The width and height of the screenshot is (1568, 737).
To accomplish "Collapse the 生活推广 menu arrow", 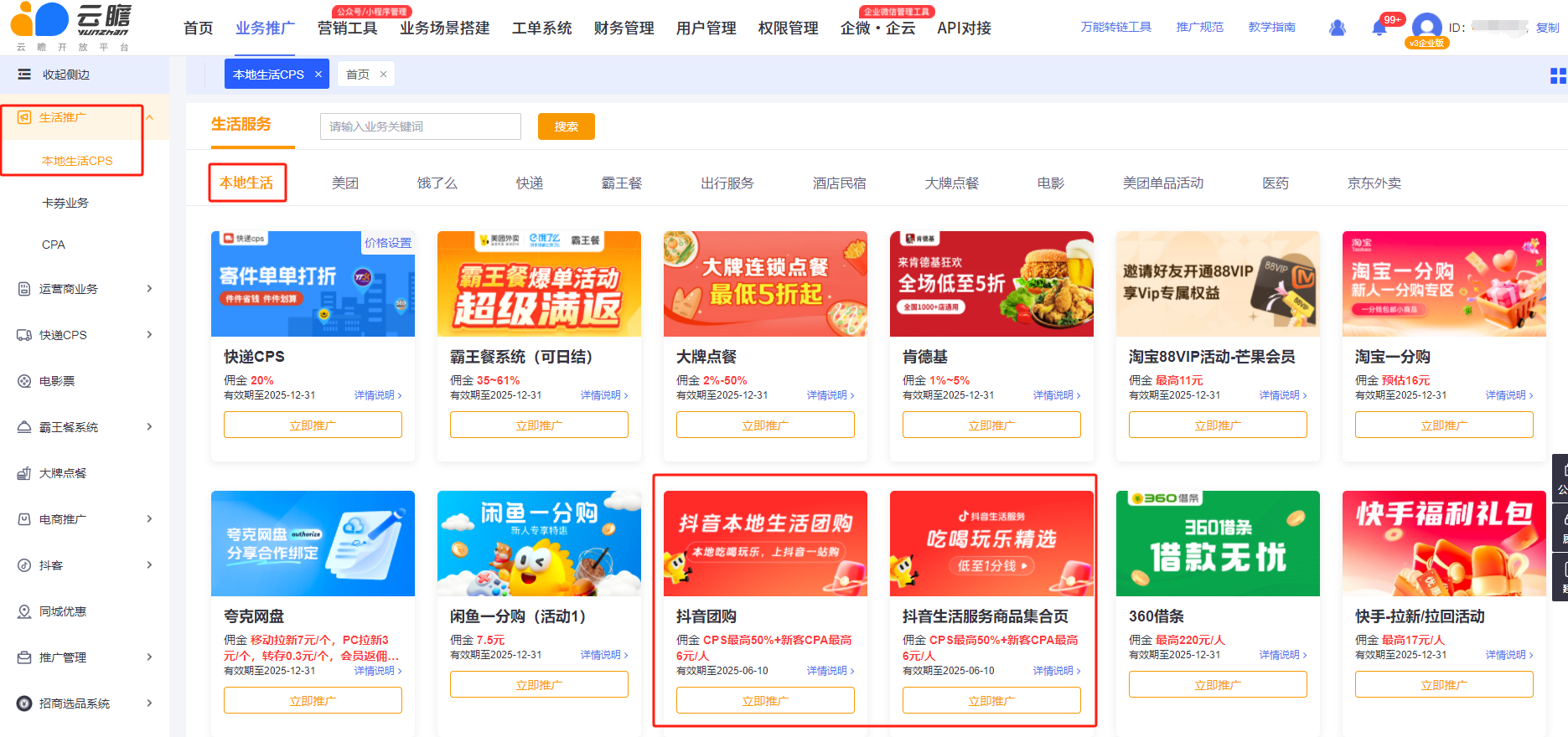I will [150, 117].
